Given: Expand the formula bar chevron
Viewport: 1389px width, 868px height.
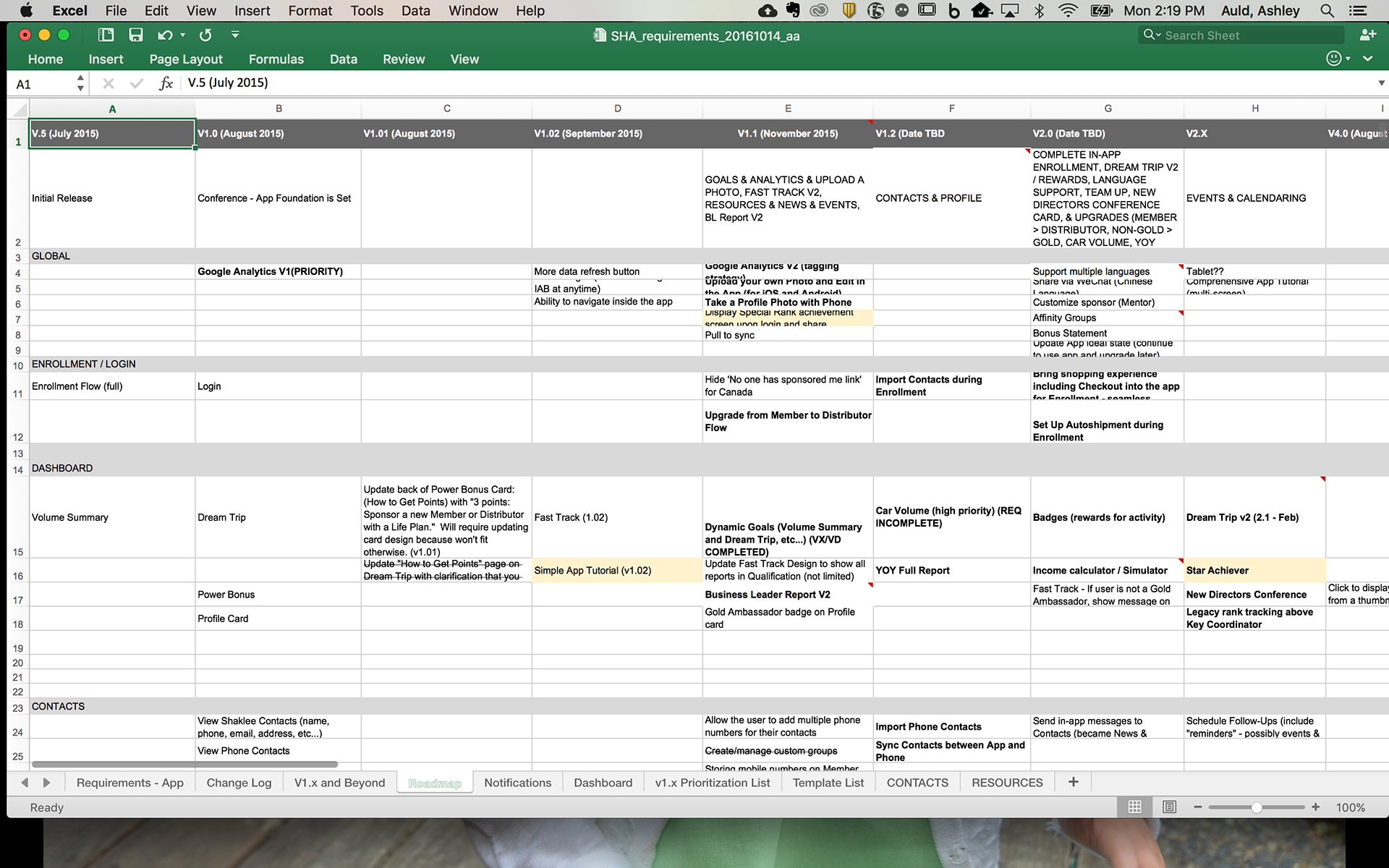Looking at the screenshot, I should click(x=1380, y=83).
